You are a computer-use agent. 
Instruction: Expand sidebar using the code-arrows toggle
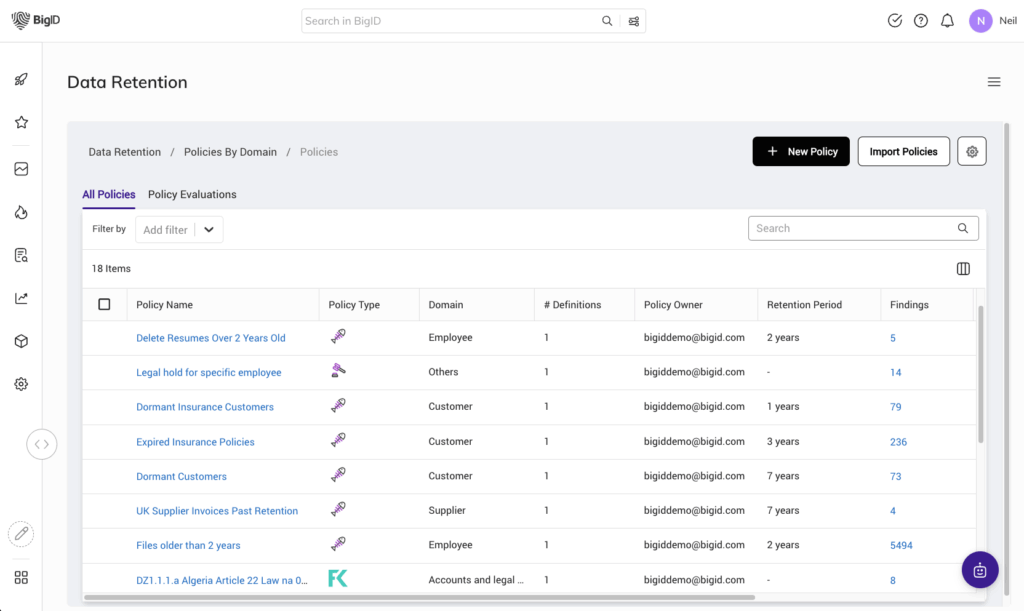point(42,443)
